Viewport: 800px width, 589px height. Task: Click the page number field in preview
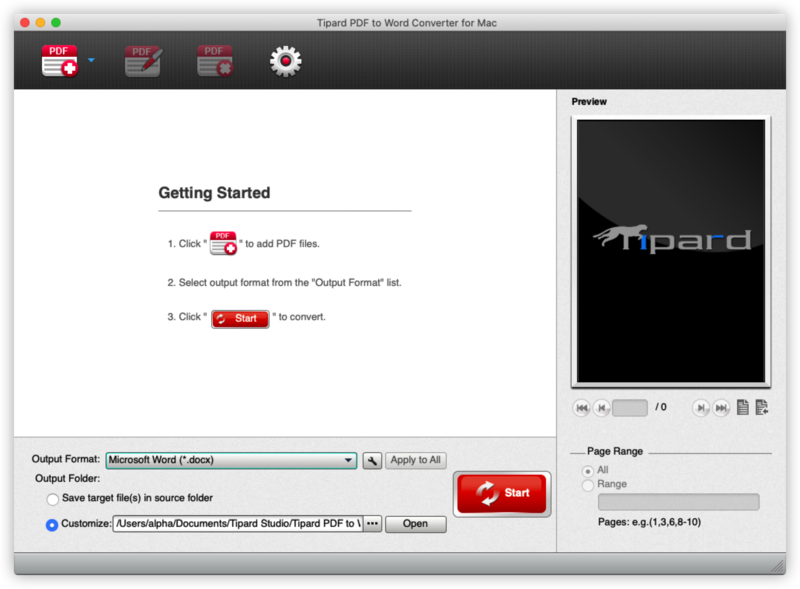click(630, 408)
